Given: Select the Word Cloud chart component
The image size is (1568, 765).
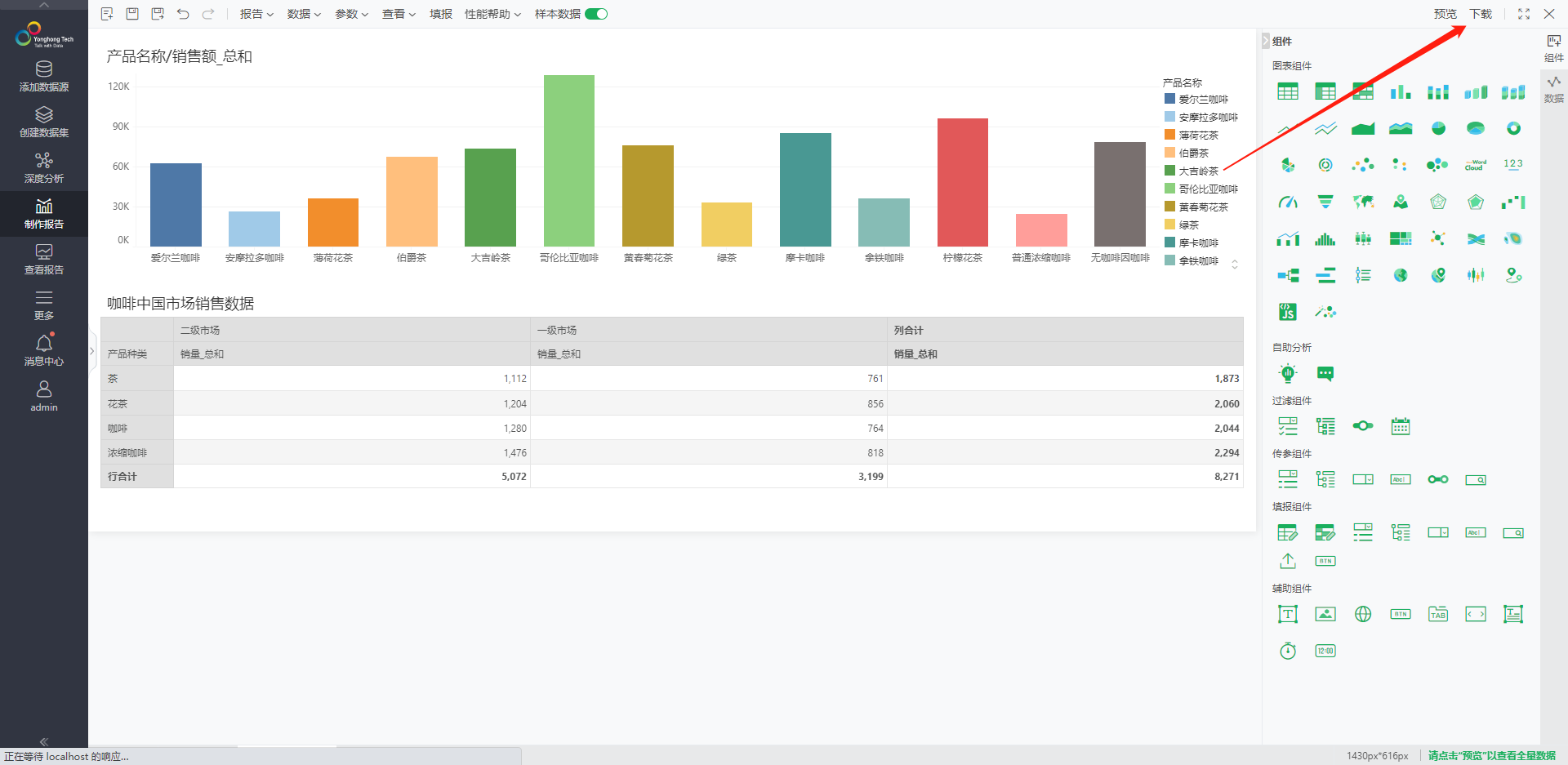Looking at the screenshot, I should tap(1475, 165).
